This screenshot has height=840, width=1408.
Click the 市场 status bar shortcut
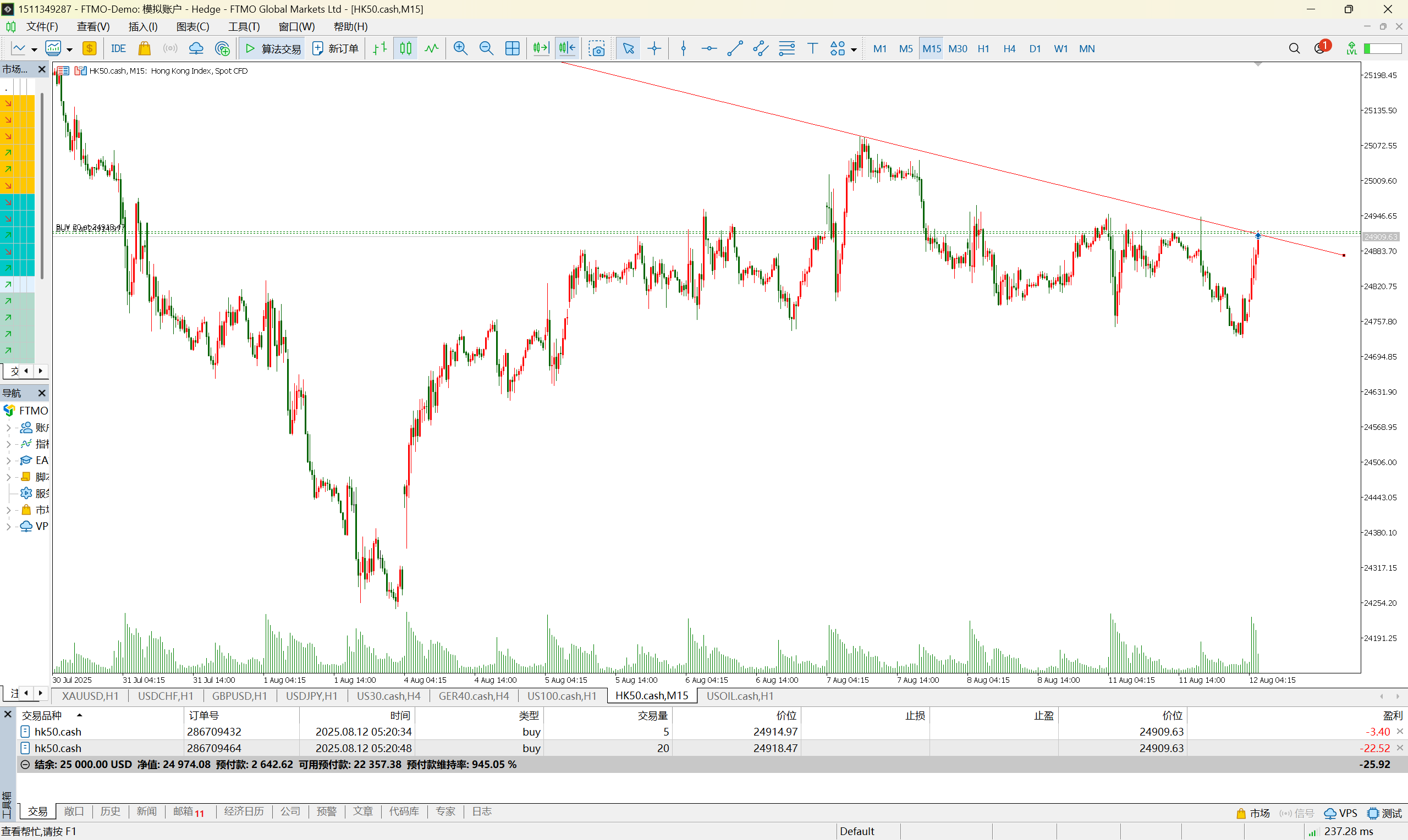pos(1253,813)
